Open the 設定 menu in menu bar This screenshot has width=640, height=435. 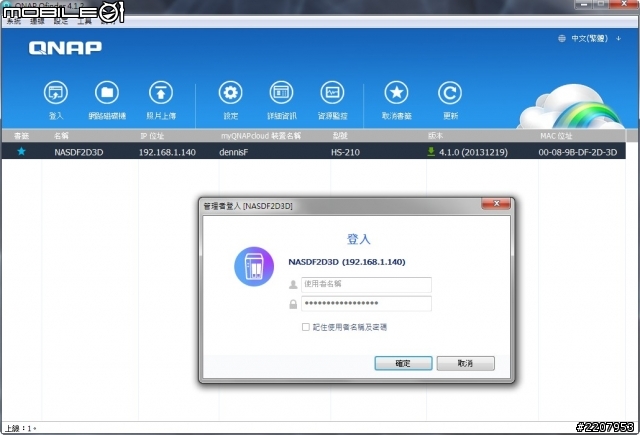(x=61, y=21)
